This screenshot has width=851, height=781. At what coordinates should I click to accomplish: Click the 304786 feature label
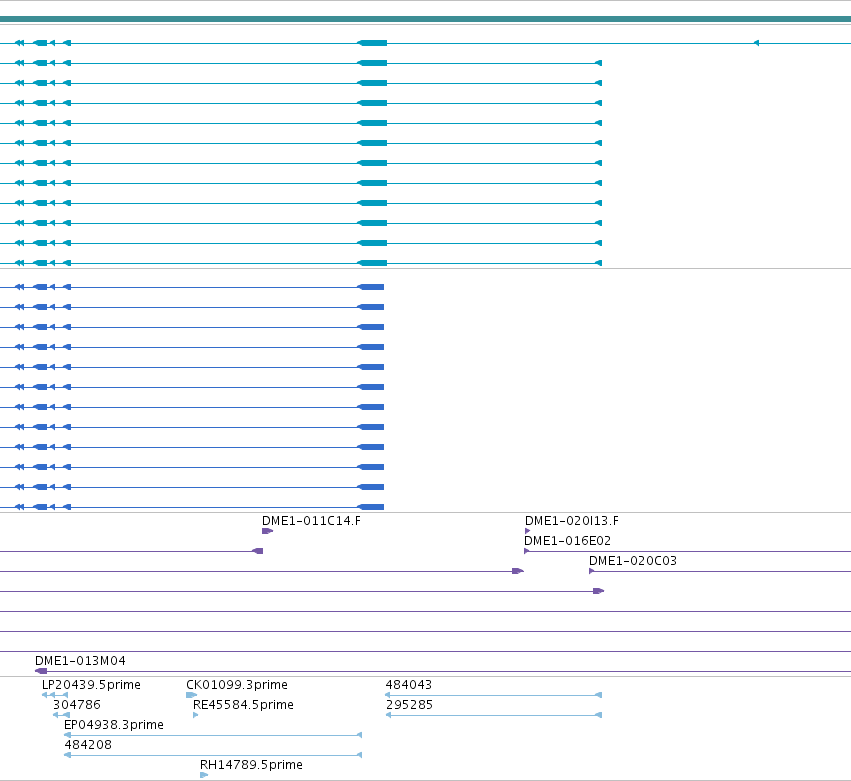click(77, 705)
